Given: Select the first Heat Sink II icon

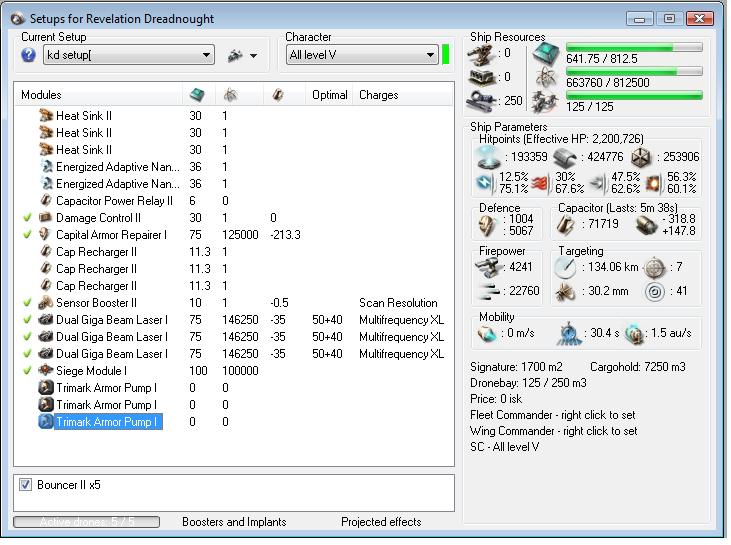Looking at the screenshot, I should (x=46, y=116).
